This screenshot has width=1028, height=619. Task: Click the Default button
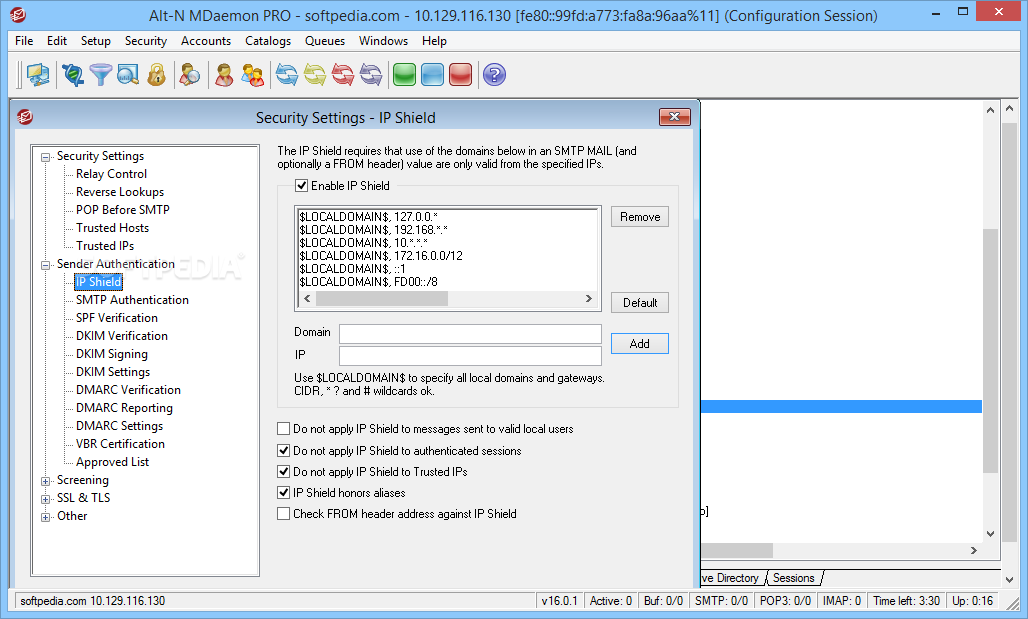click(640, 302)
